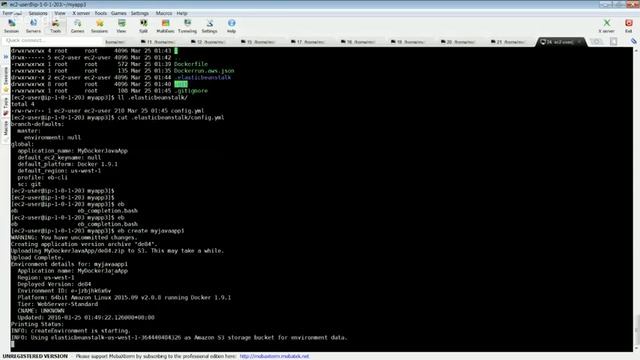Click the paperclip icon at tab bar end
The image size is (640, 360).
click(633, 41)
